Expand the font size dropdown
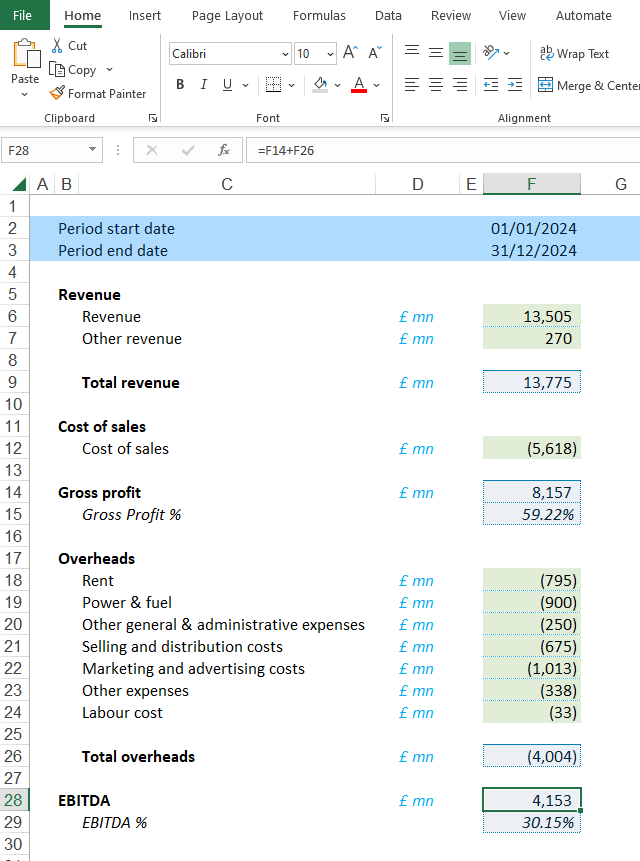 (x=329, y=54)
